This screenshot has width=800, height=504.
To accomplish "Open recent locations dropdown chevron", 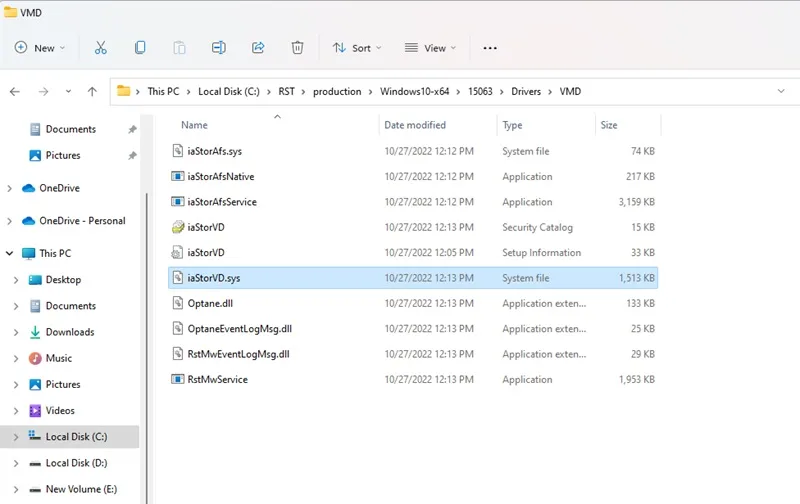I will 68,92.
